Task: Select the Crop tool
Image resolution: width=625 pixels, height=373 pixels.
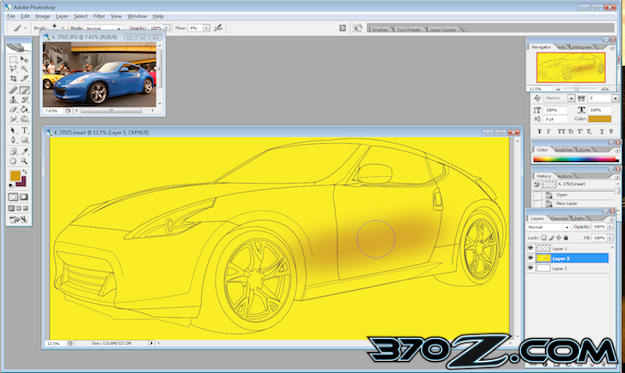Action: [x=13, y=79]
